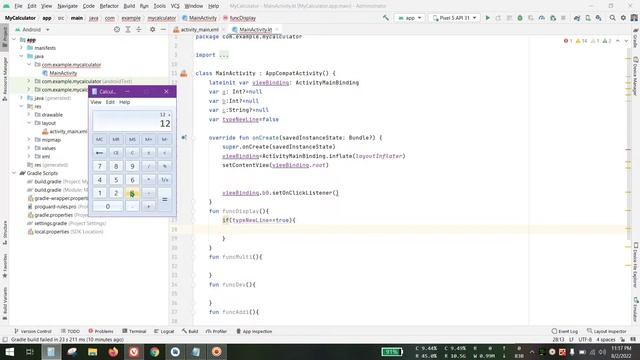Screen dimensions: 640x360
Task: Open the Pixel 5 API 31 device dropdown
Action: 454,18
